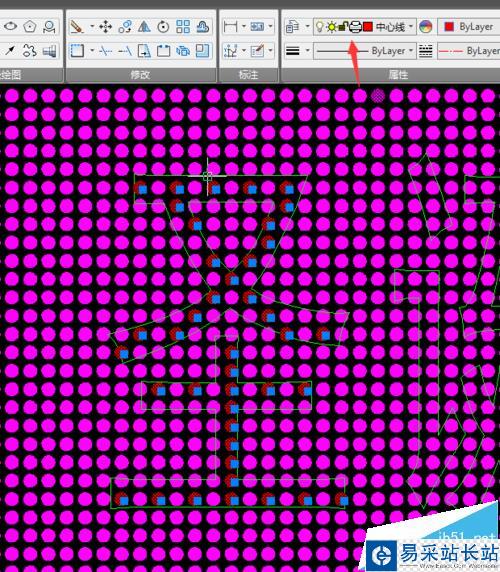The image size is (500, 572).
Task: Open the color ByLayer combo box
Action: tap(469, 27)
